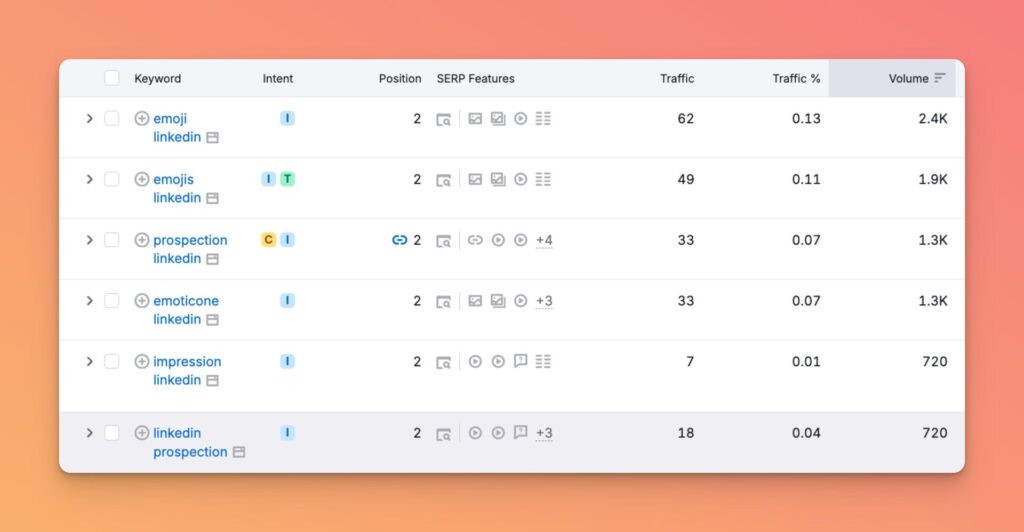Click the 1.9K volume value

(933, 179)
